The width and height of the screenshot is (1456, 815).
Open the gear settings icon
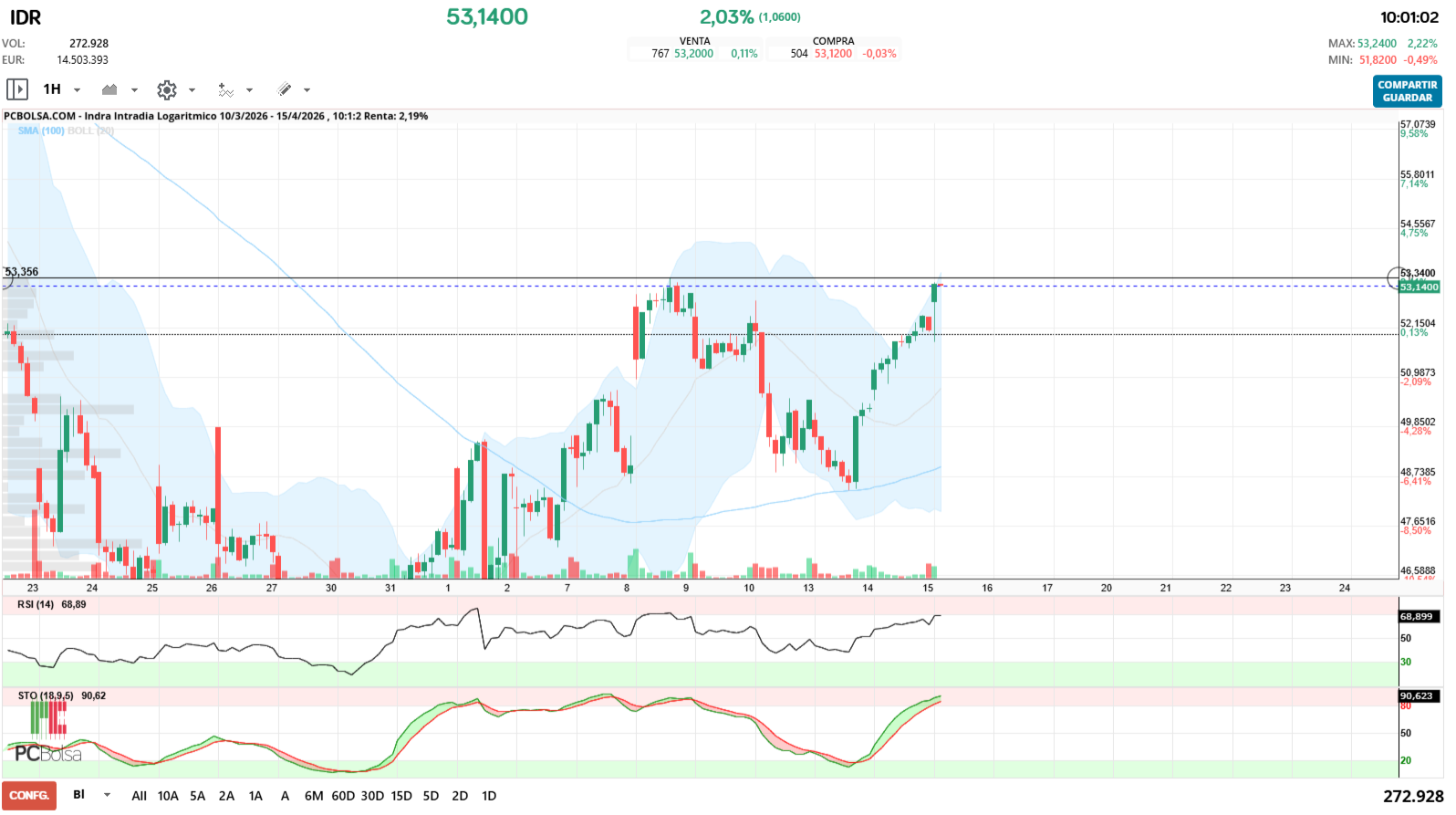166,89
